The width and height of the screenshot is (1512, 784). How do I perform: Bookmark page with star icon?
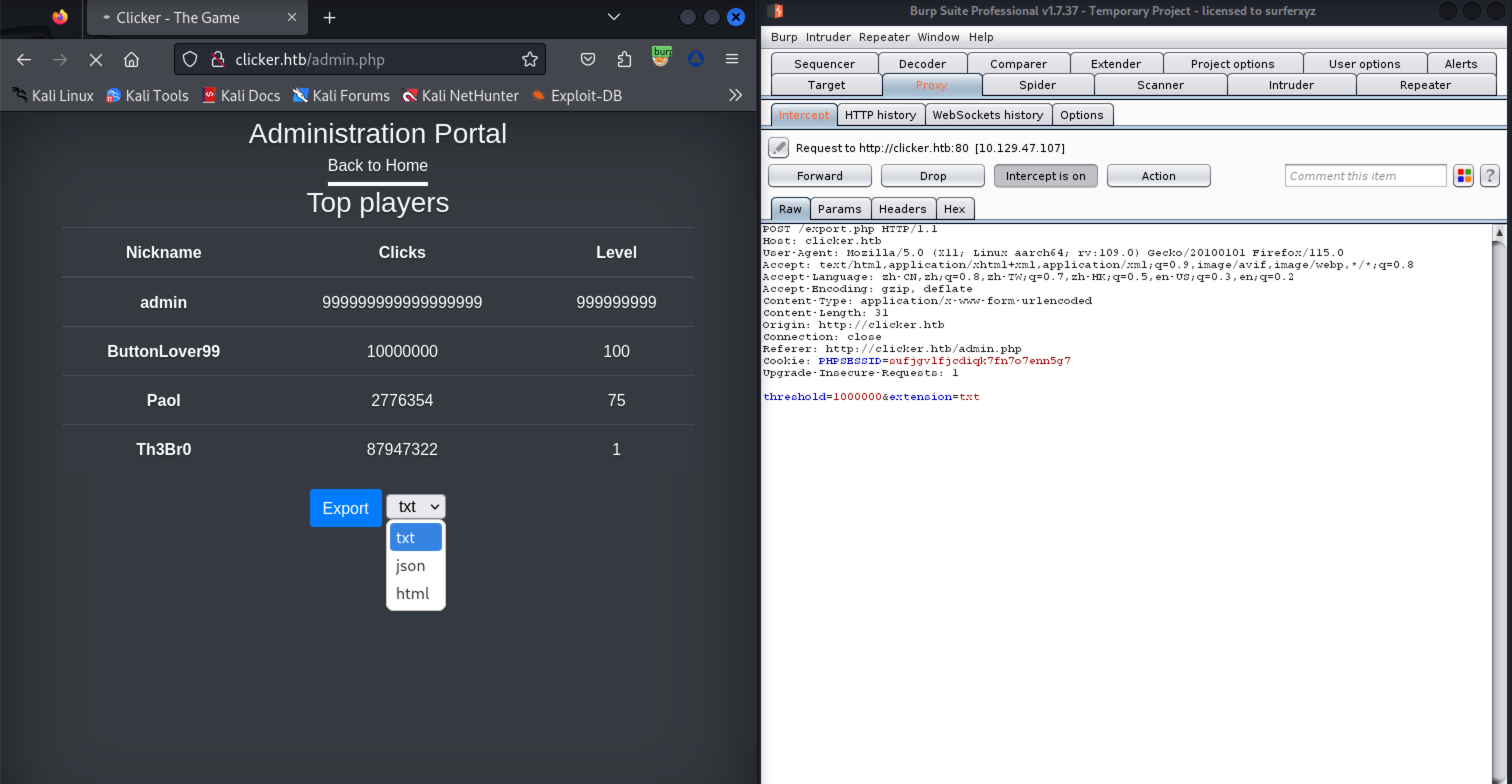(529, 59)
